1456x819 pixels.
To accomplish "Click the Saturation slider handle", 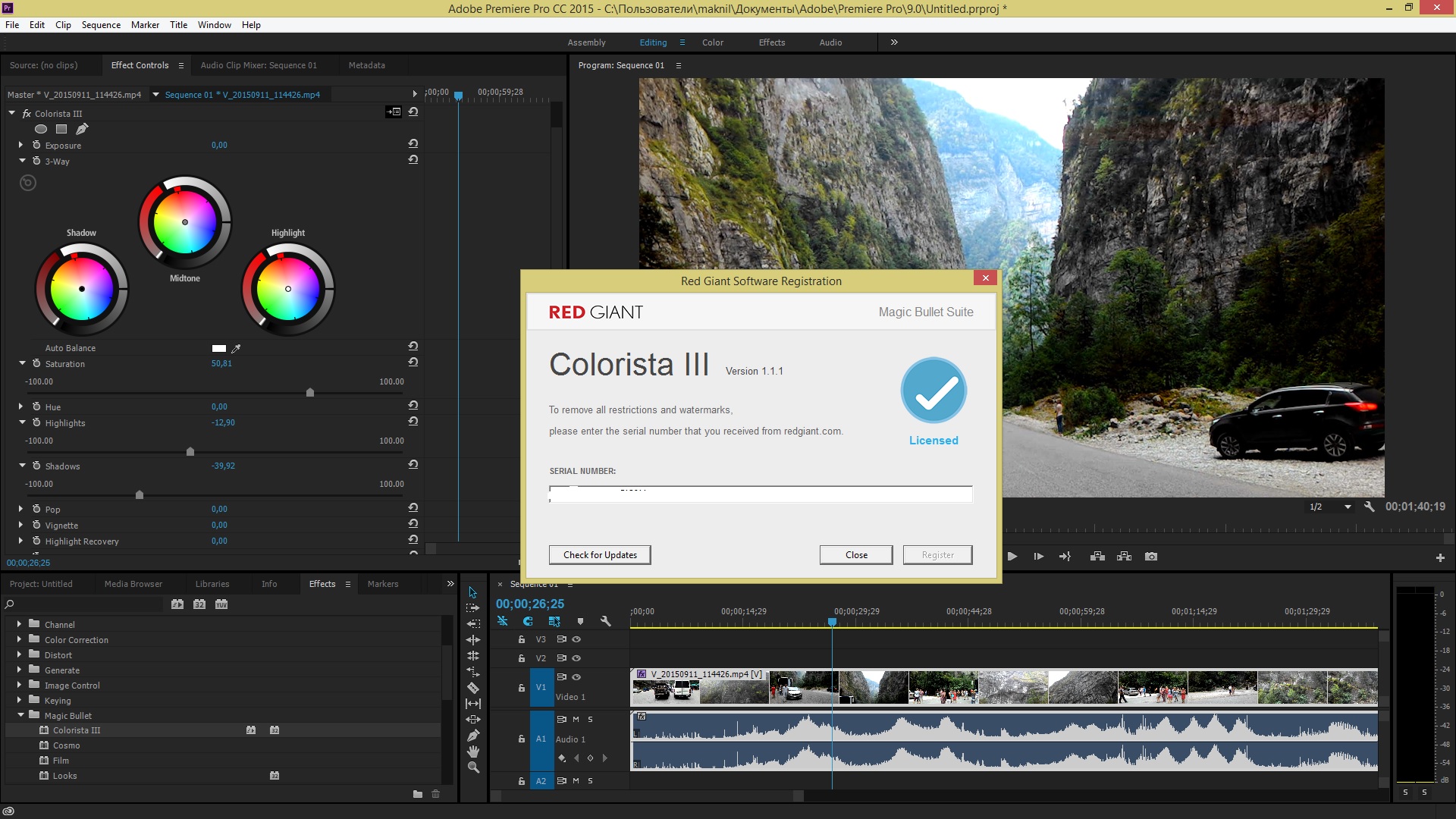I will (x=309, y=393).
